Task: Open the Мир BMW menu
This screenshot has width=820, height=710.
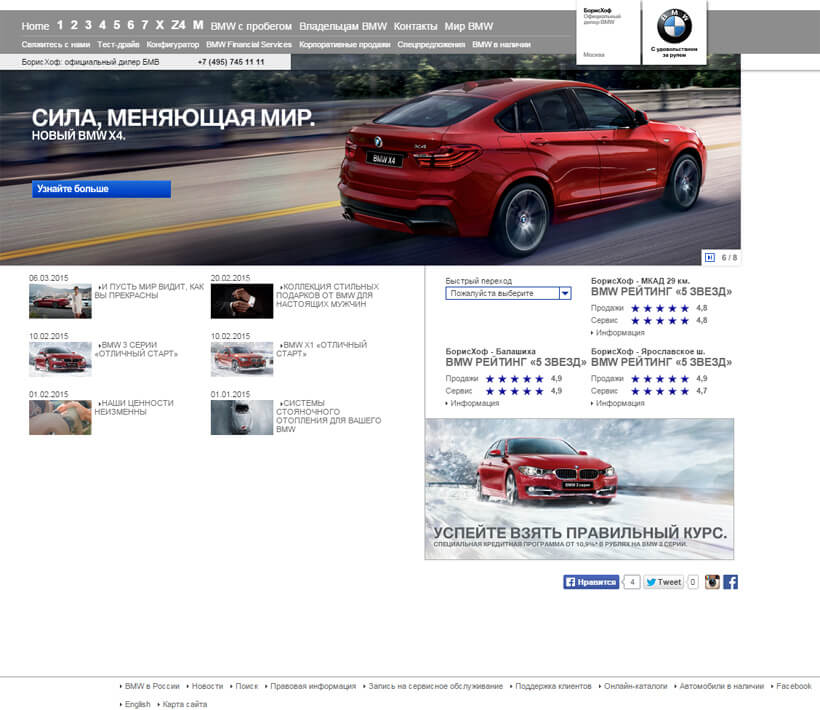Action: pos(469,26)
